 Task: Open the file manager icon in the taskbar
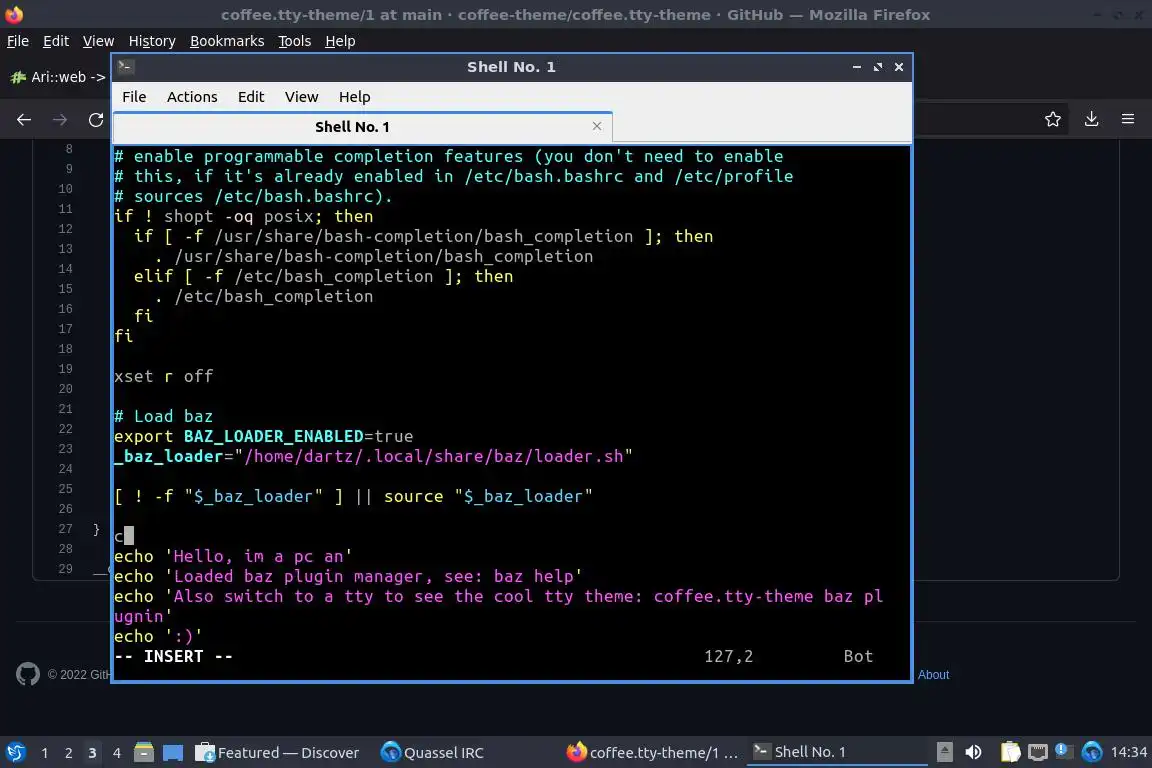click(x=144, y=752)
